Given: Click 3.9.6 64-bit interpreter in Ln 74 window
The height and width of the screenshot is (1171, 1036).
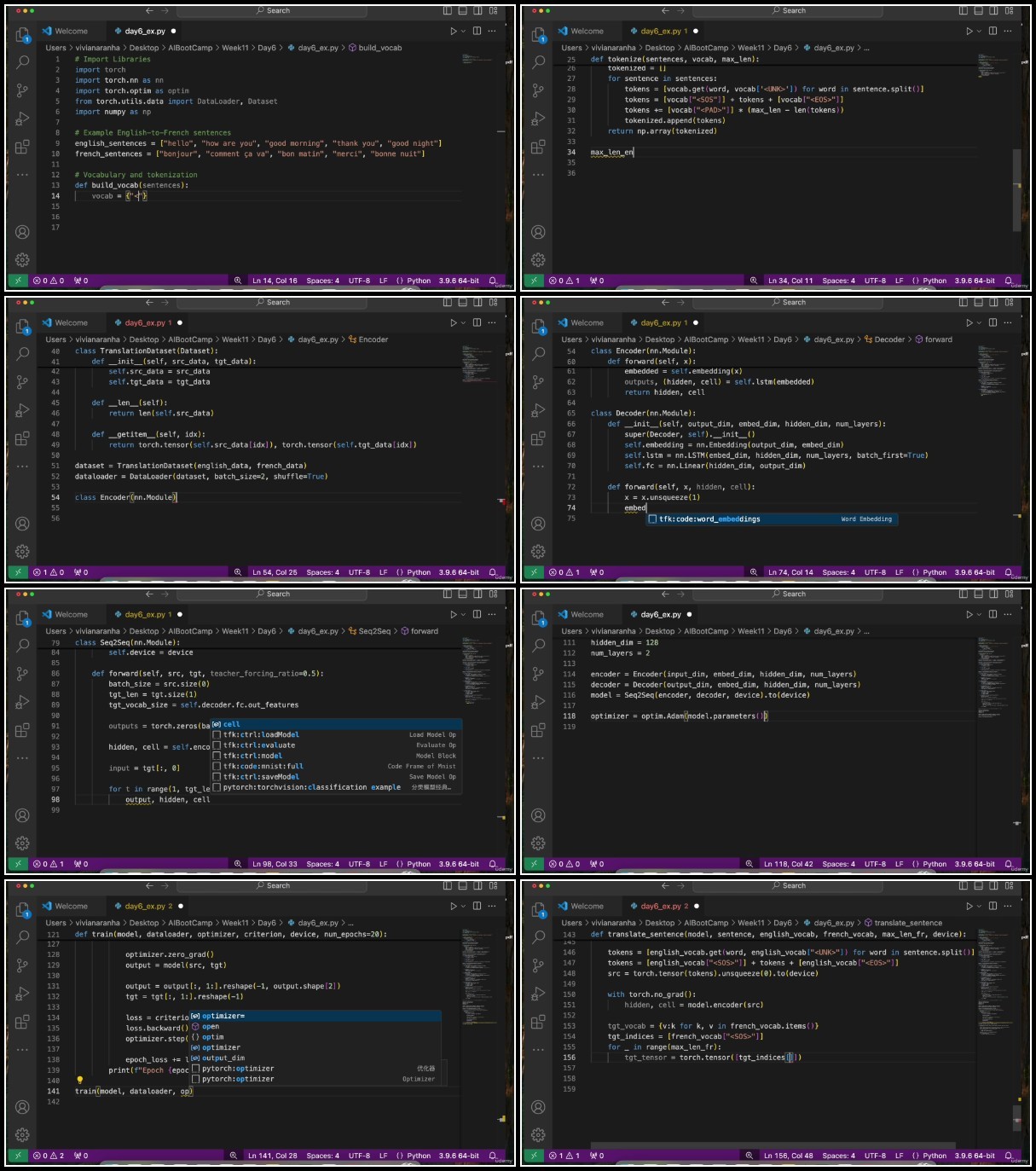Looking at the screenshot, I should point(975,572).
